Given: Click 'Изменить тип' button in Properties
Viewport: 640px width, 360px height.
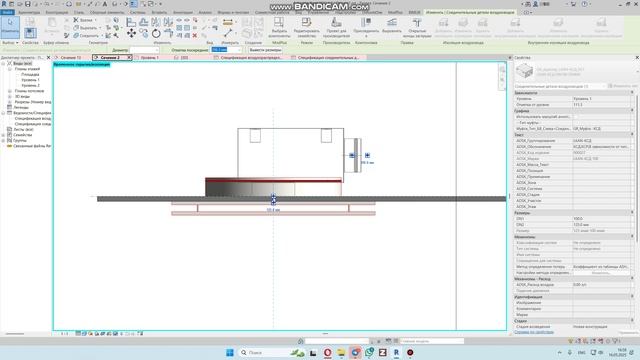Looking at the screenshot, I should pos(622,86).
